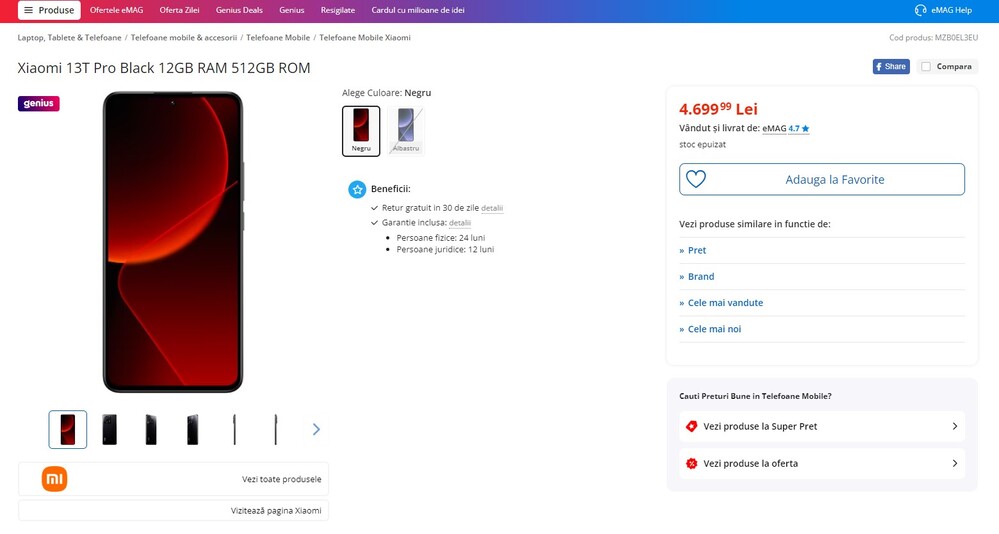The width and height of the screenshot is (999, 534).
Task: Click the Xiaomi brand logo
Action: pos(54,479)
